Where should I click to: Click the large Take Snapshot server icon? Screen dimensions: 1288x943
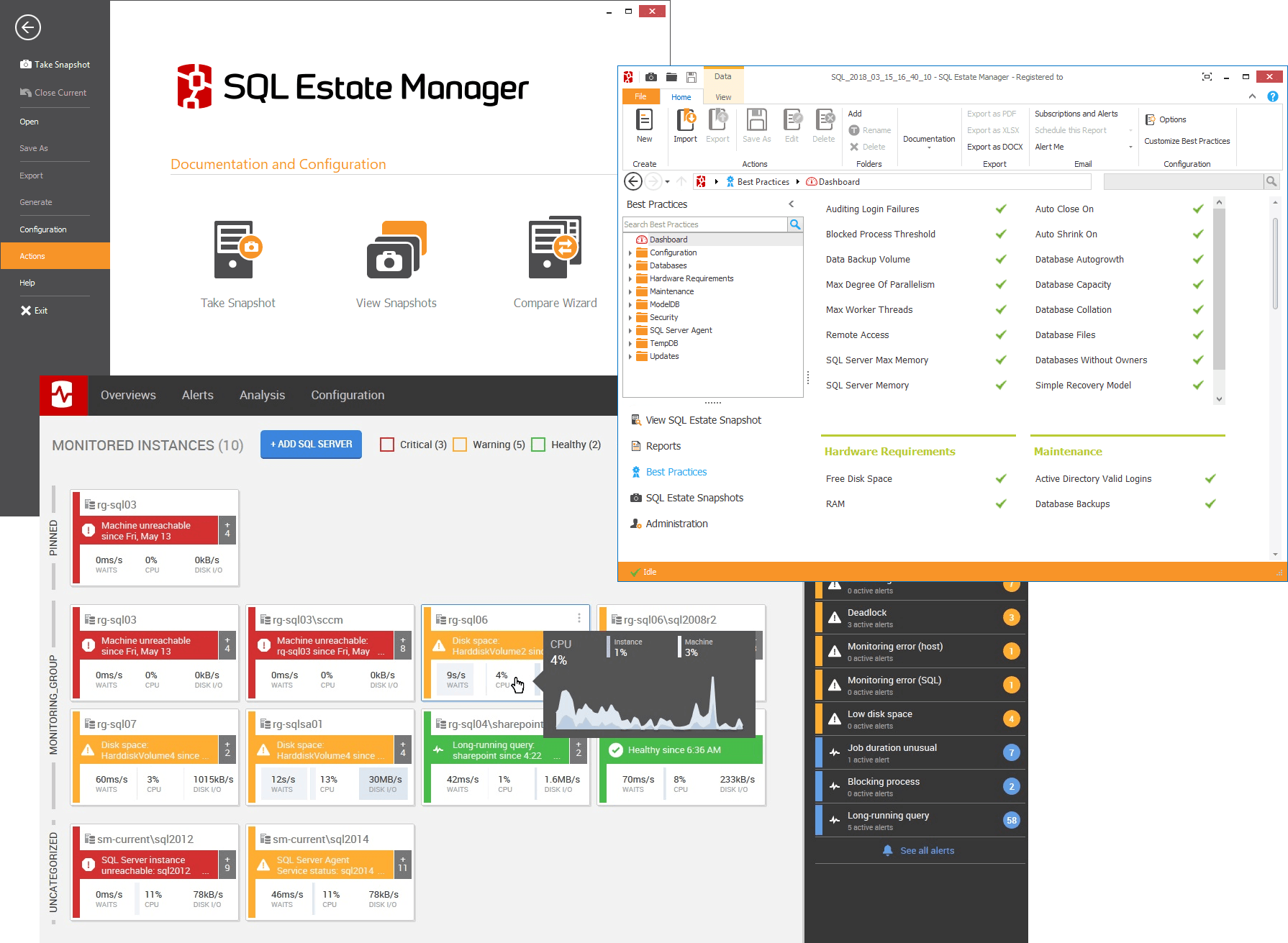238,250
